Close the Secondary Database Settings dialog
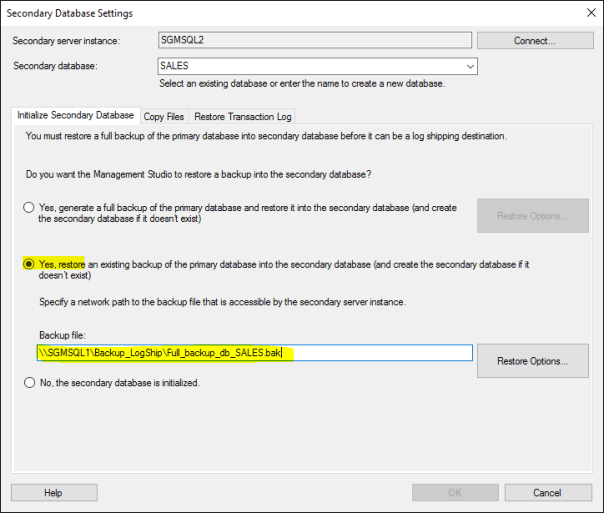 (x=591, y=13)
